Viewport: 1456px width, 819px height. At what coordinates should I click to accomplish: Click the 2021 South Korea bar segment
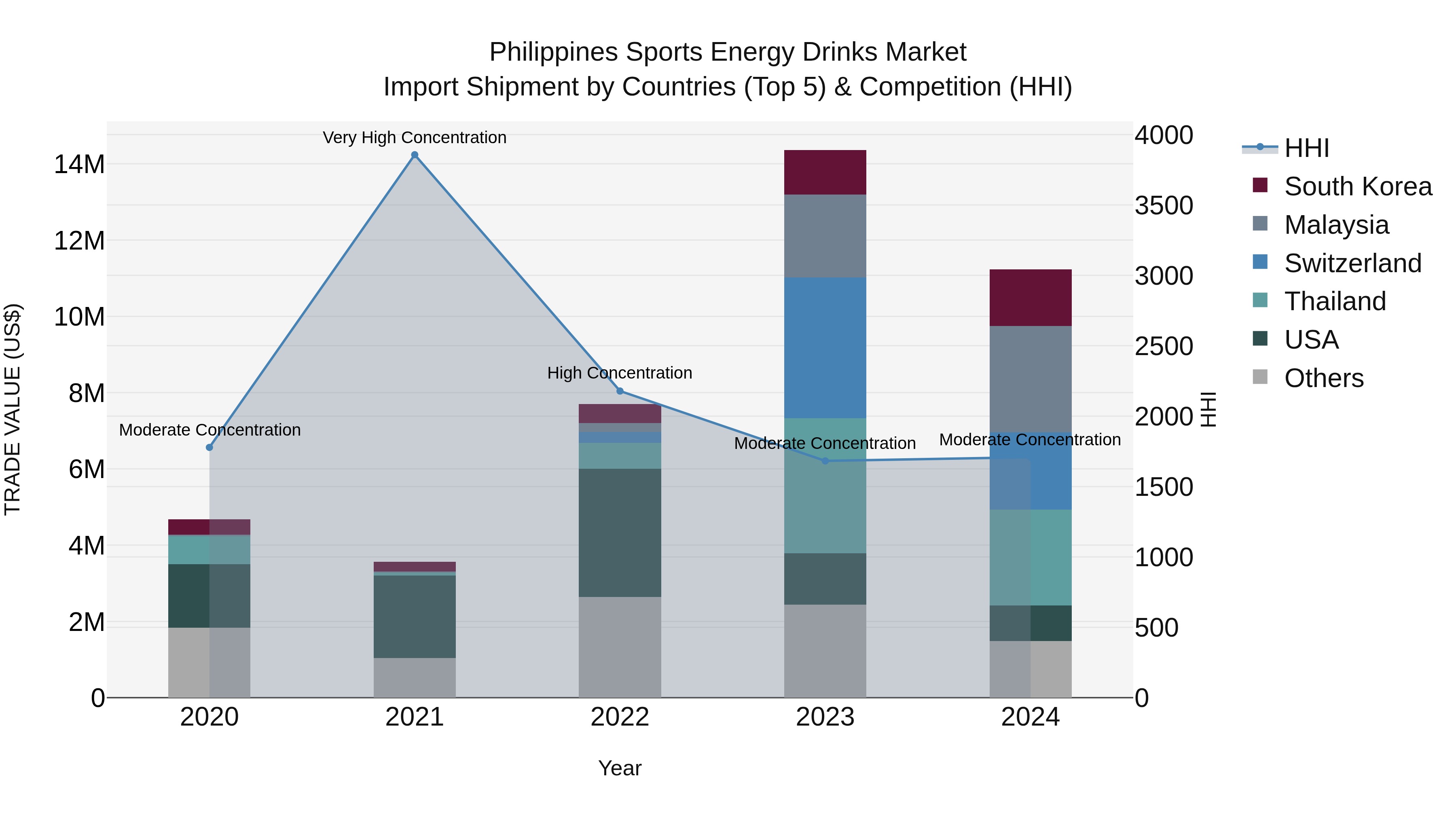coord(414,567)
